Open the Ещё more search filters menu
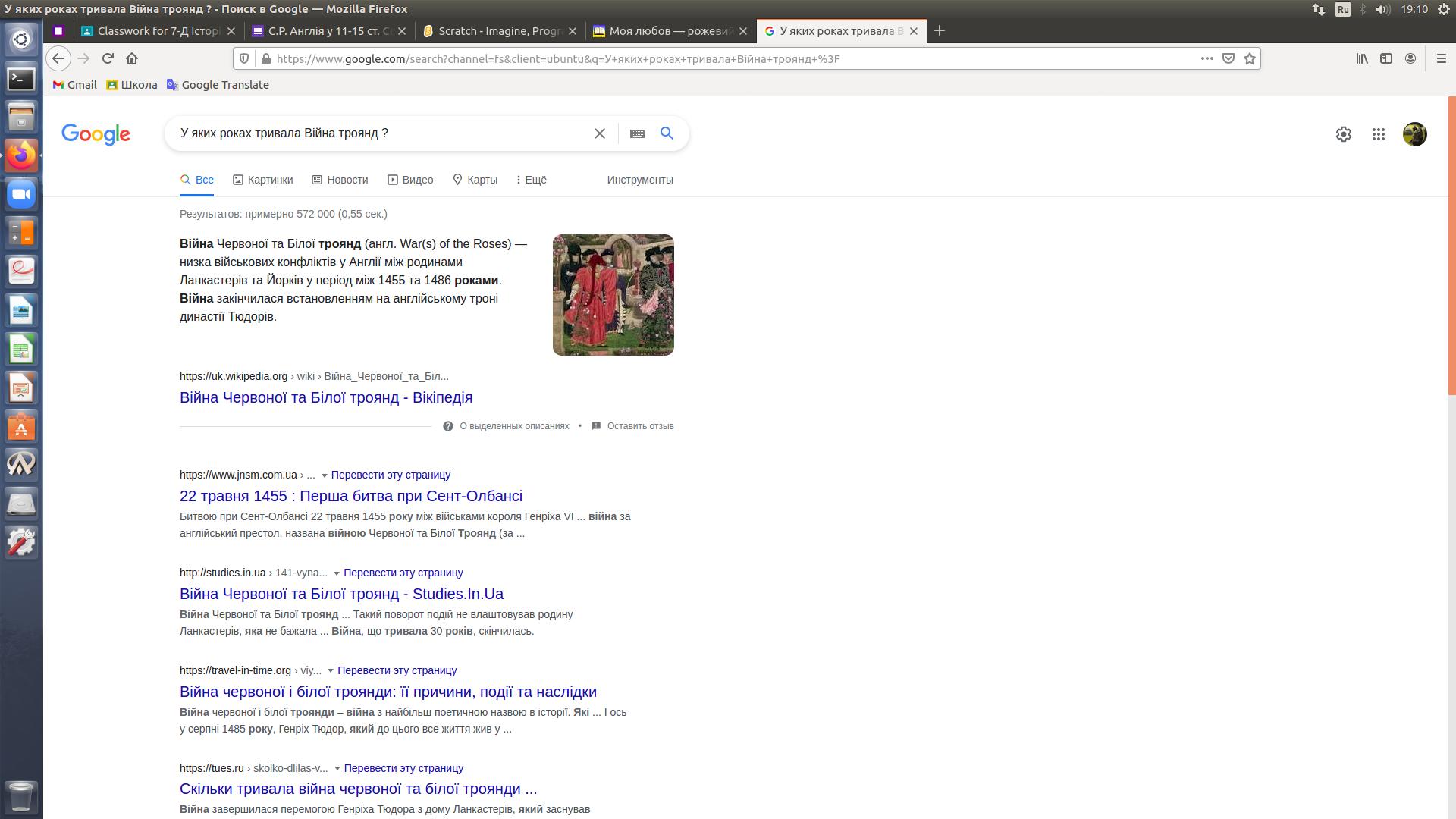1456x819 pixels. tap(531, 180)
